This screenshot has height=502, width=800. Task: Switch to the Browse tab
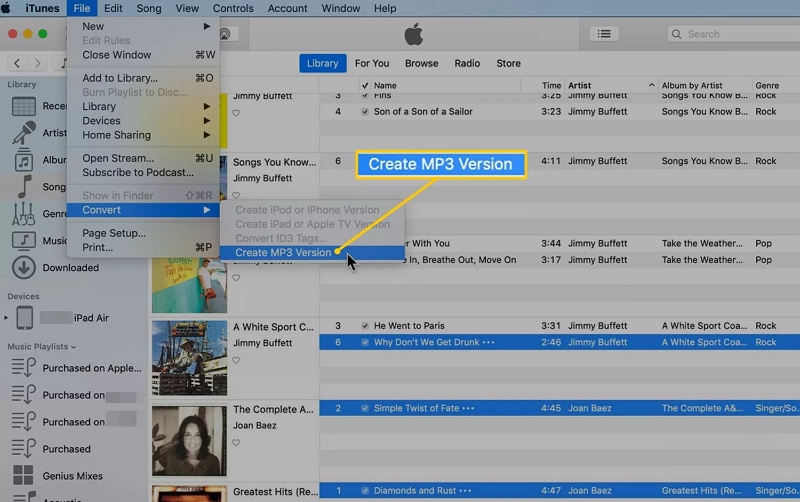tap(421, 63)
